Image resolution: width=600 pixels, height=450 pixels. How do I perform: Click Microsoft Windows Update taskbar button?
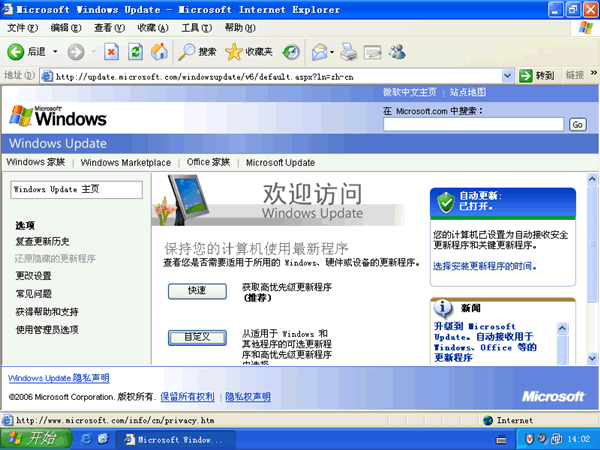point(175,439)
